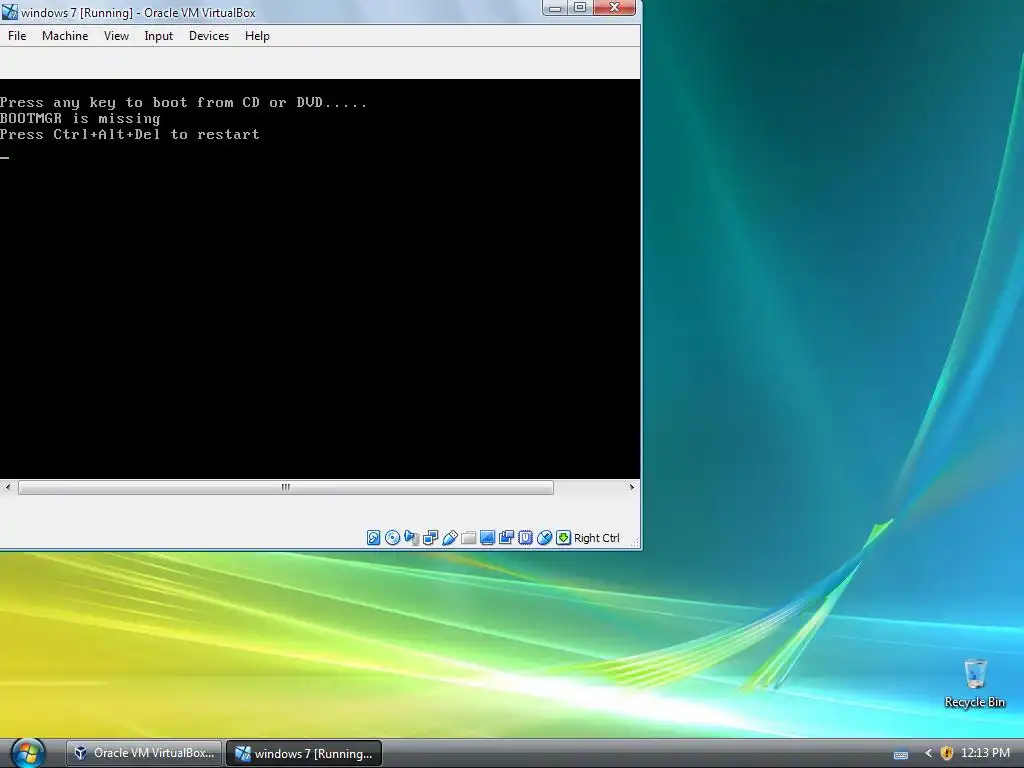The image size is (1024, 768).
Task: Click the mouse integration status icon
Action: [544, 537]
